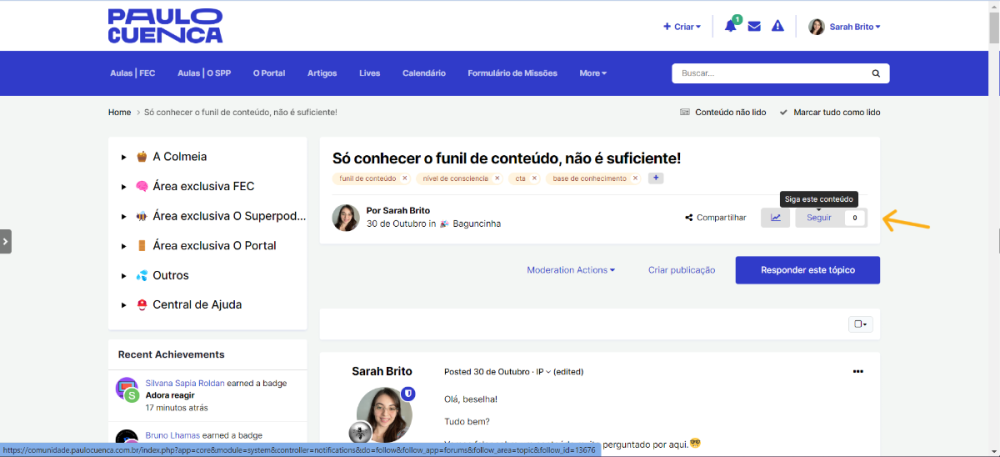
Task: Click the 'nível de consciencia' tag
Action: tap(457, 178)
